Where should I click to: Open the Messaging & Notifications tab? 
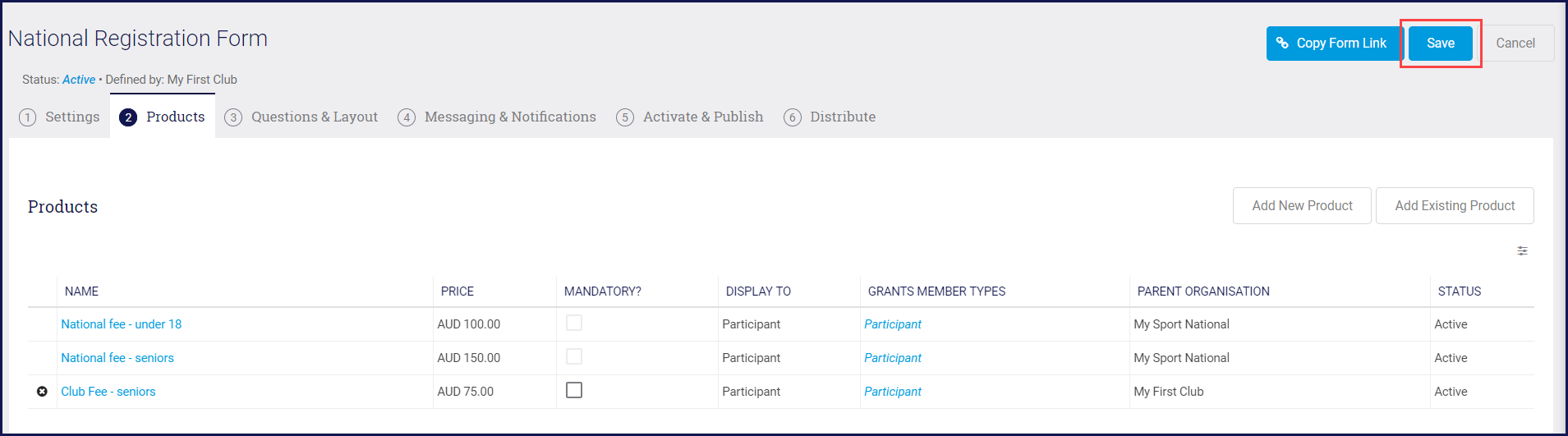click(x=497, y=117)
